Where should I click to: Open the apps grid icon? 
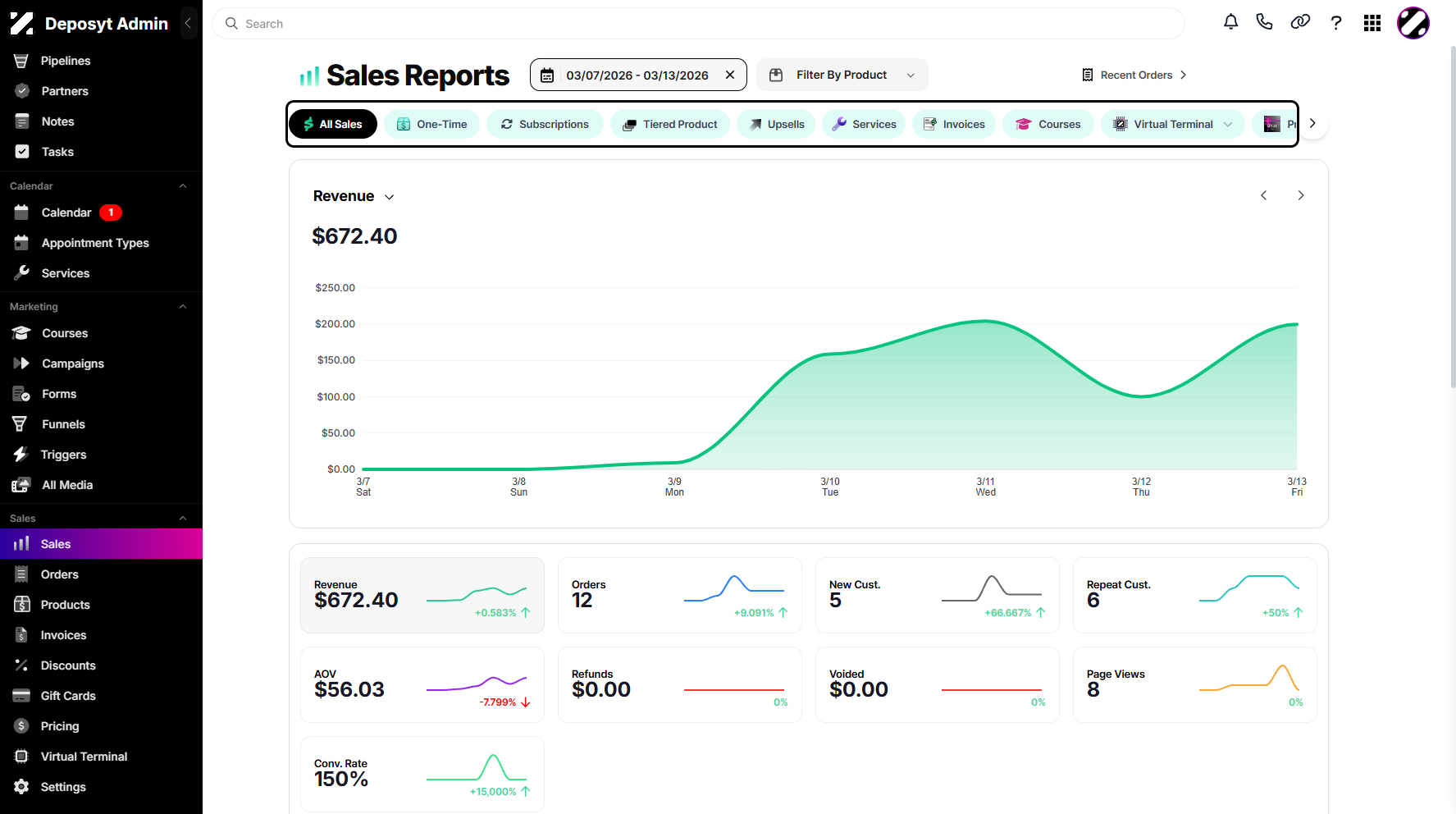click(x=1372, y=23)
